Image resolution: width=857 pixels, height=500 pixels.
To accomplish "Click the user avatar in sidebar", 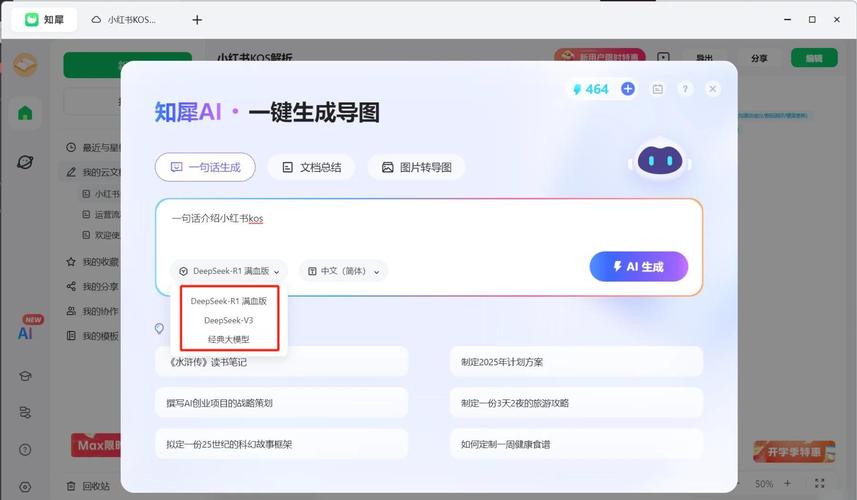I will tap(25, 64).
